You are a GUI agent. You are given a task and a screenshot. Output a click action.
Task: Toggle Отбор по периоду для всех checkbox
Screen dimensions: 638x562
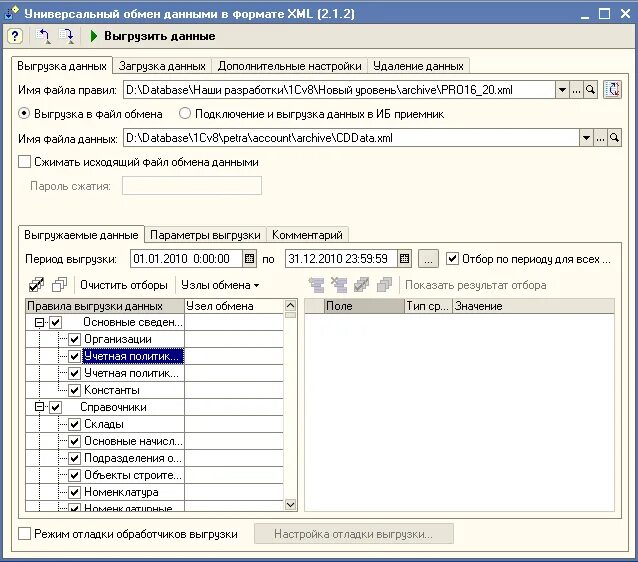coord(452,259)
